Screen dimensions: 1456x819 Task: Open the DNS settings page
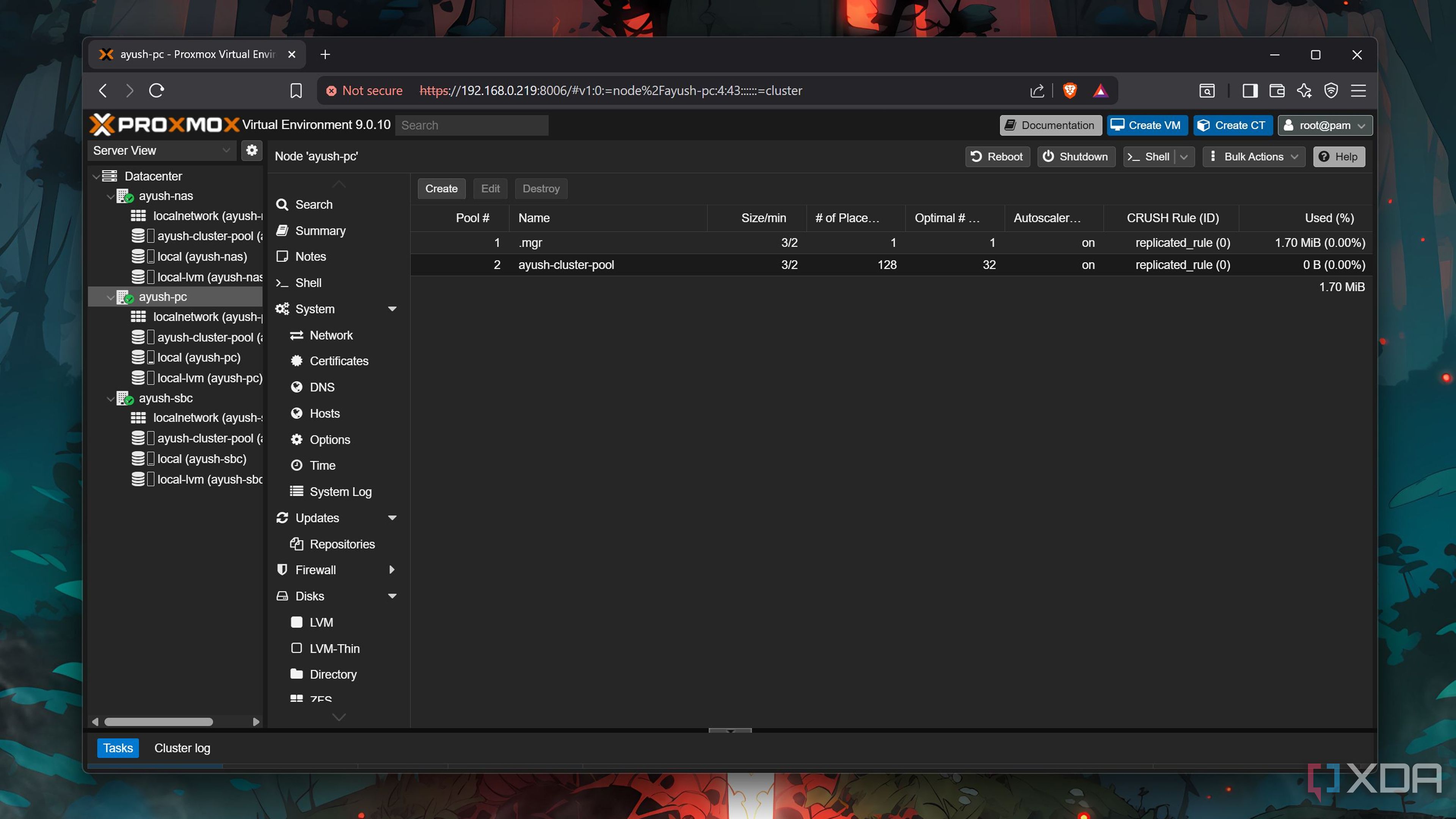pyautogui.click(x=322, y=387)
